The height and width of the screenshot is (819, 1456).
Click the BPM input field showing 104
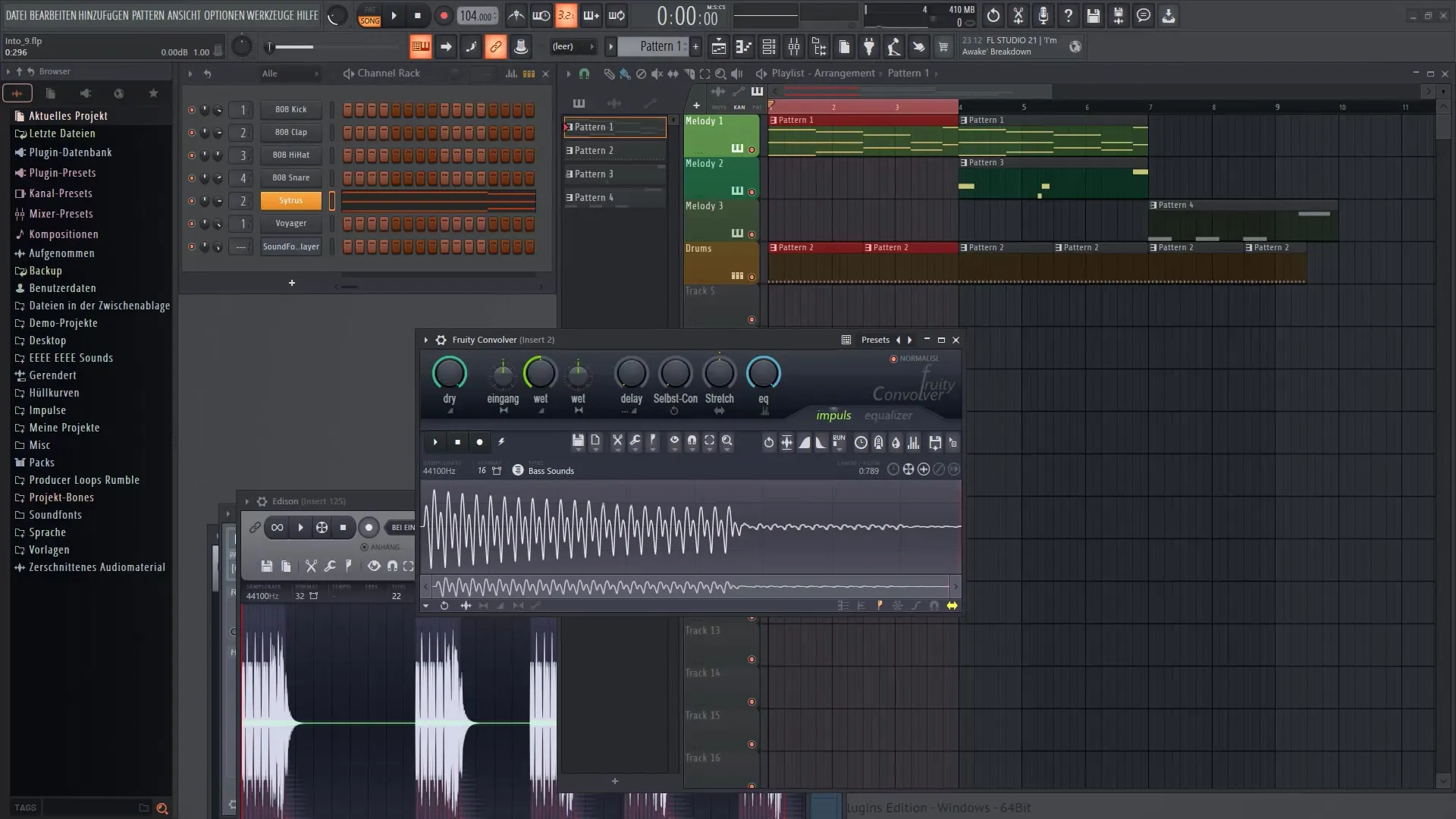click(476, 15)
